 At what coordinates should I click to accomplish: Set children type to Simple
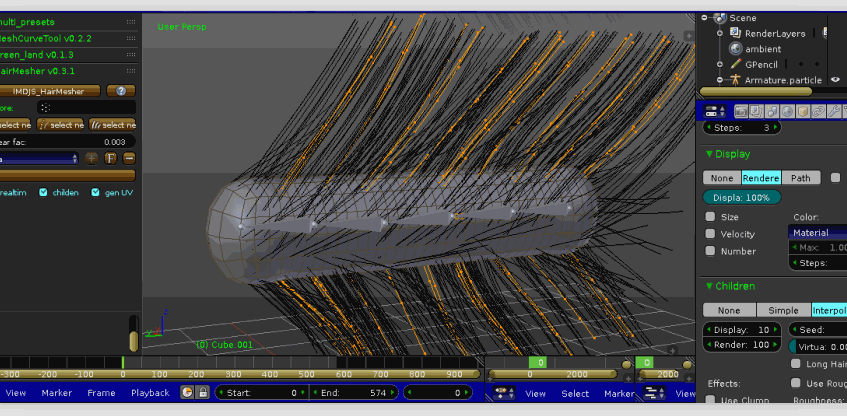coord(783,310)
